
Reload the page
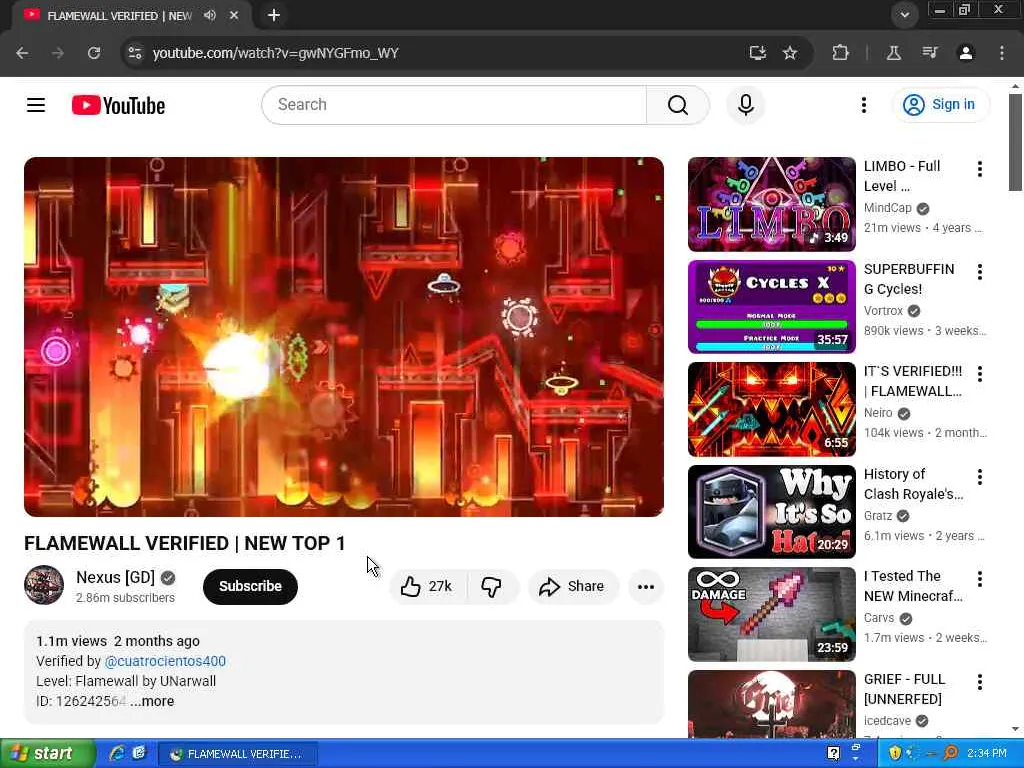tap(94, 53)
